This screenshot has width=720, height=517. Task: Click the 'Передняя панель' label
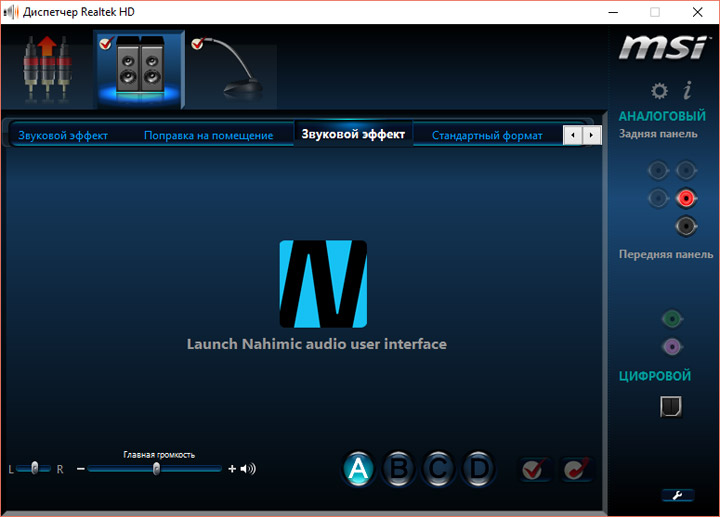pyautogui.click(x=666, y=254)
